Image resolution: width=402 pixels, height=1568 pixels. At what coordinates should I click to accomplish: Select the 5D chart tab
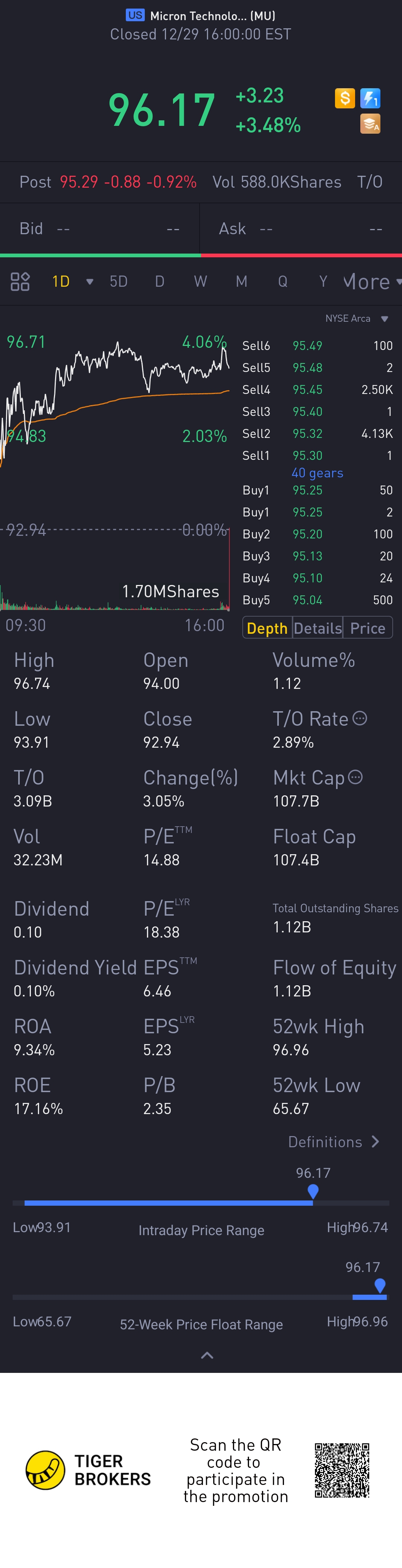[119, 281]
